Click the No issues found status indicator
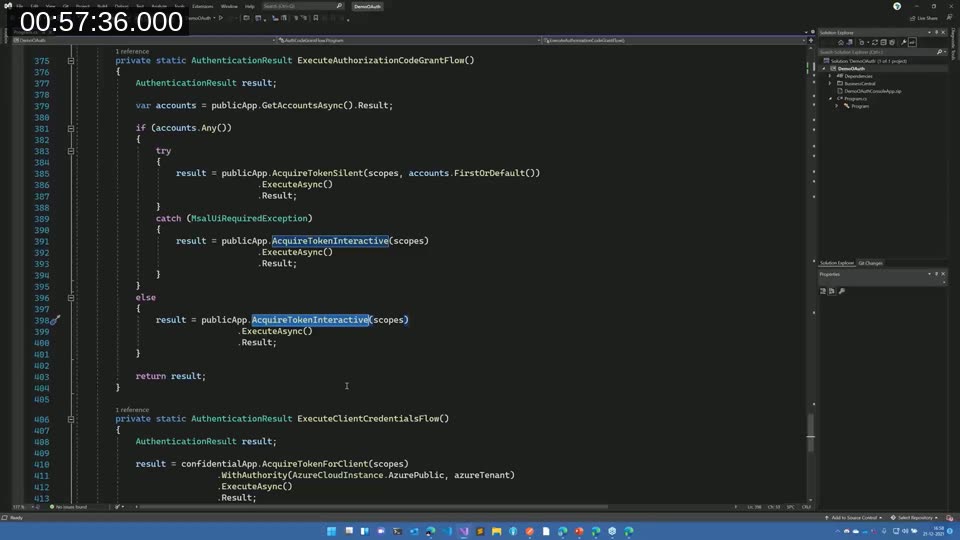 click(69, 507)
